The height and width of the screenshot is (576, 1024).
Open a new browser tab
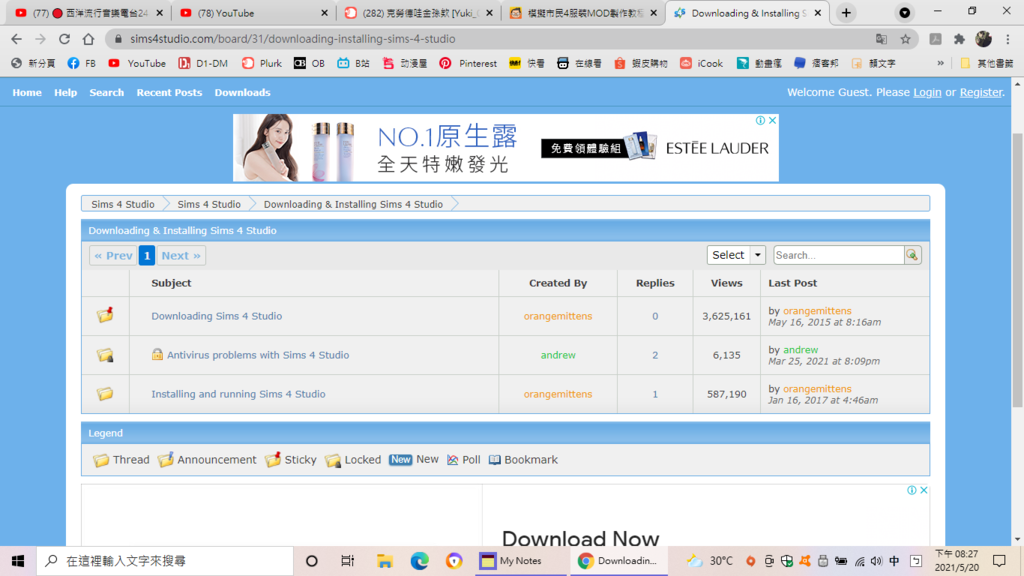click(x=846, y=13)
